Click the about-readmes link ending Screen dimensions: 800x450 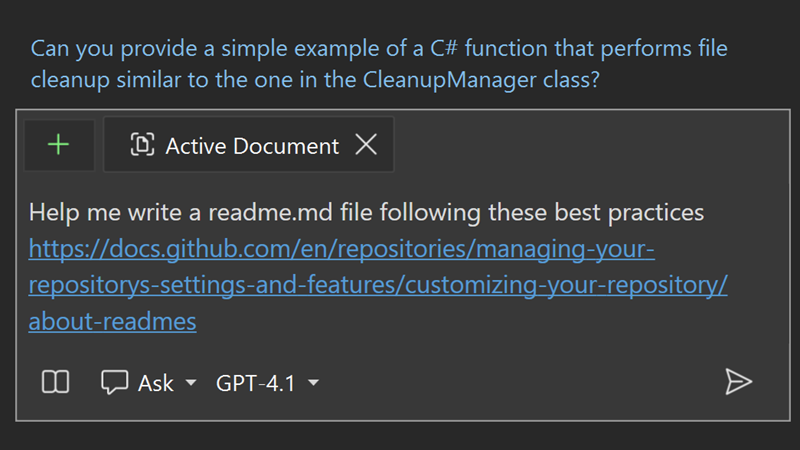point(112,322)
